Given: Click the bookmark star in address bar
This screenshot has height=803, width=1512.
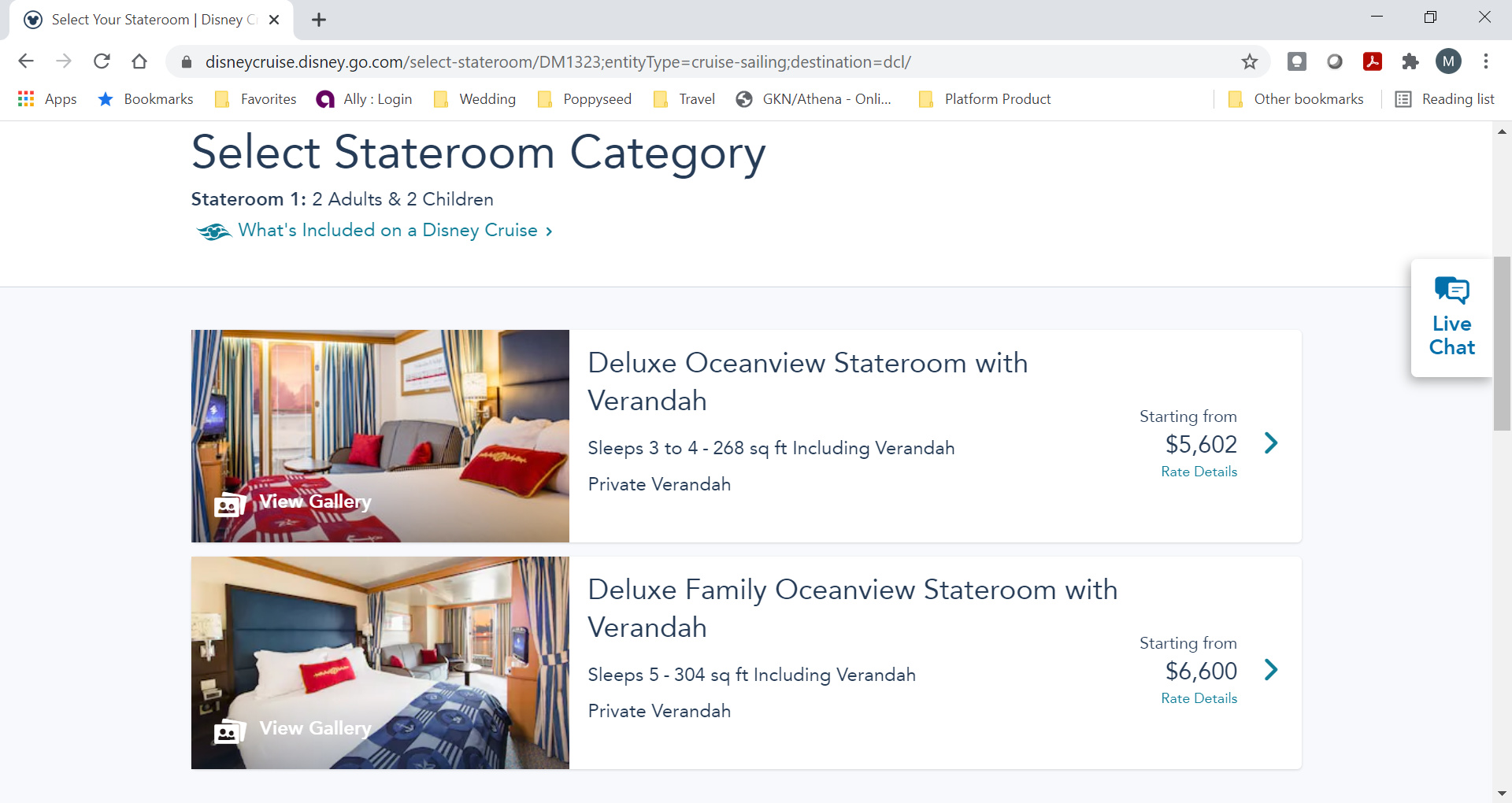Looking at the screenshot, I should tap(1249, 61).
